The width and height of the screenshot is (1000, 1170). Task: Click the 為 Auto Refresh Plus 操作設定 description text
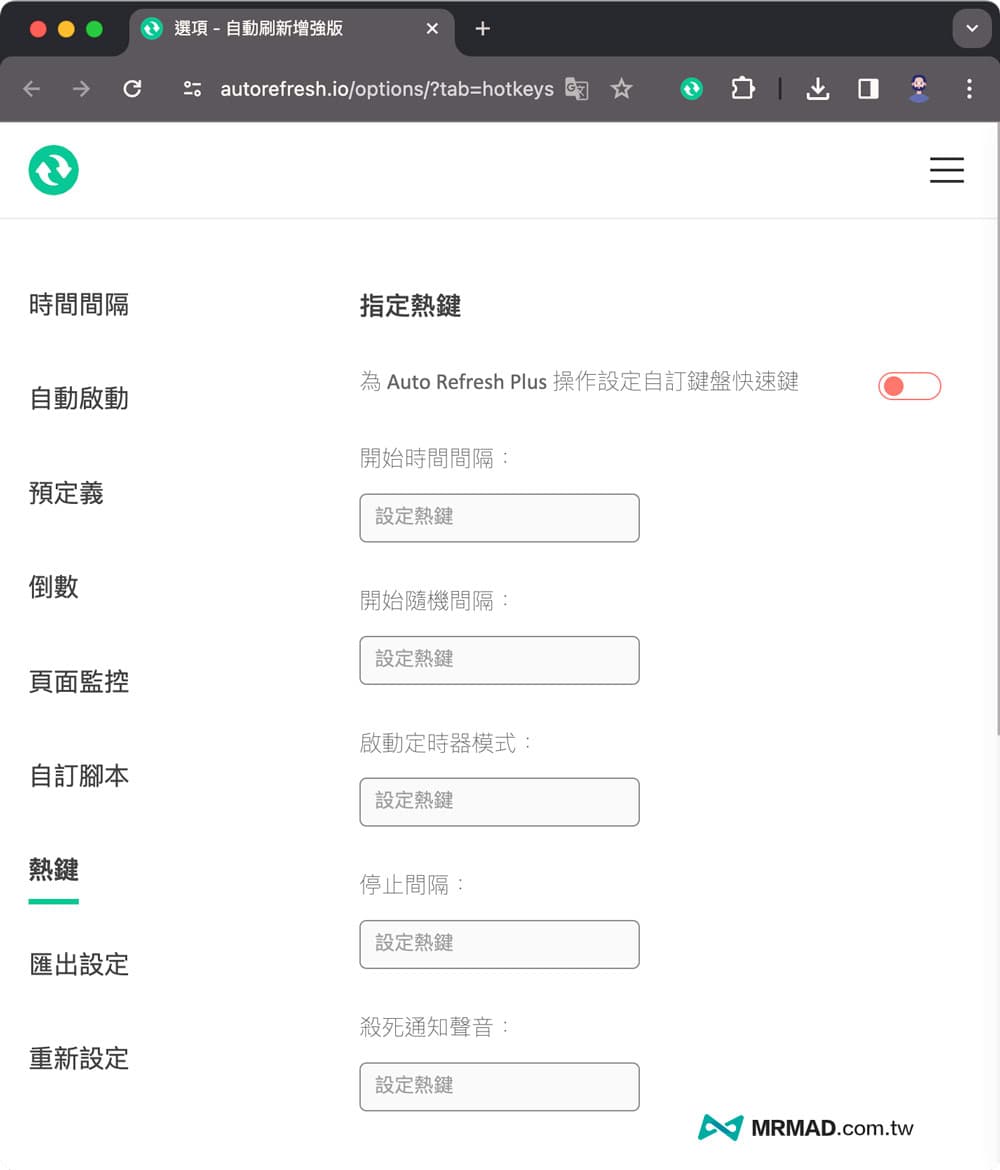pos(579,382)
